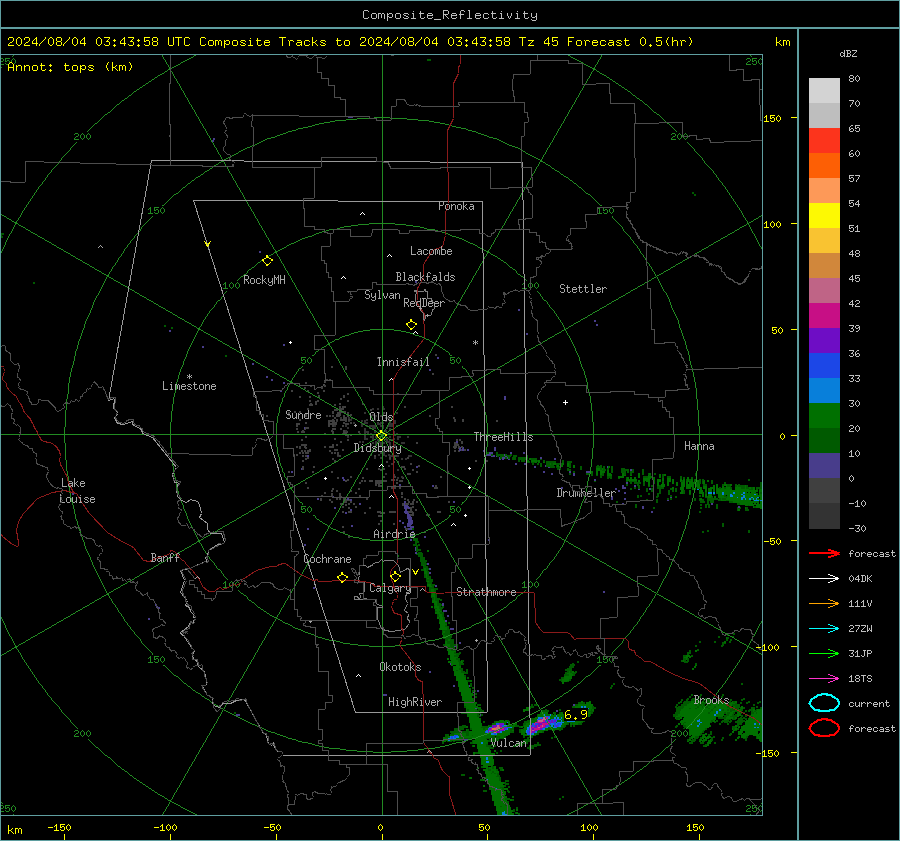The height and width of the screenshot is (841, 900).
Task: Click the Brooks town label
Action: [711, 700]
